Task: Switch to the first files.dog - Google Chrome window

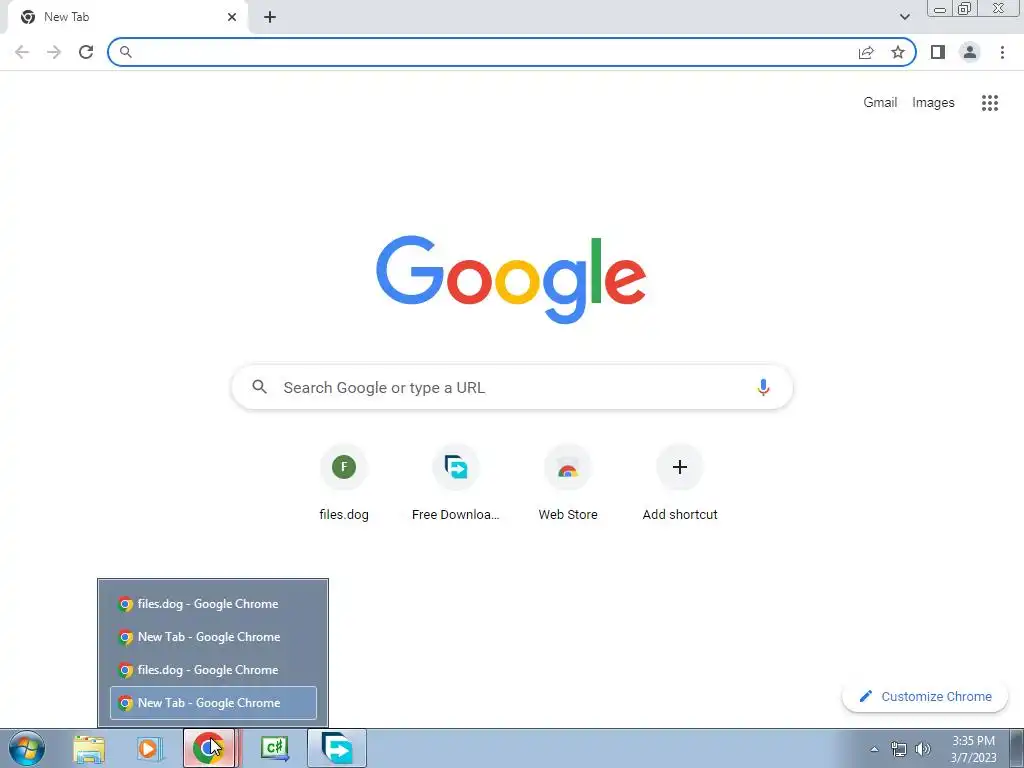Action: tap(214, 604)
